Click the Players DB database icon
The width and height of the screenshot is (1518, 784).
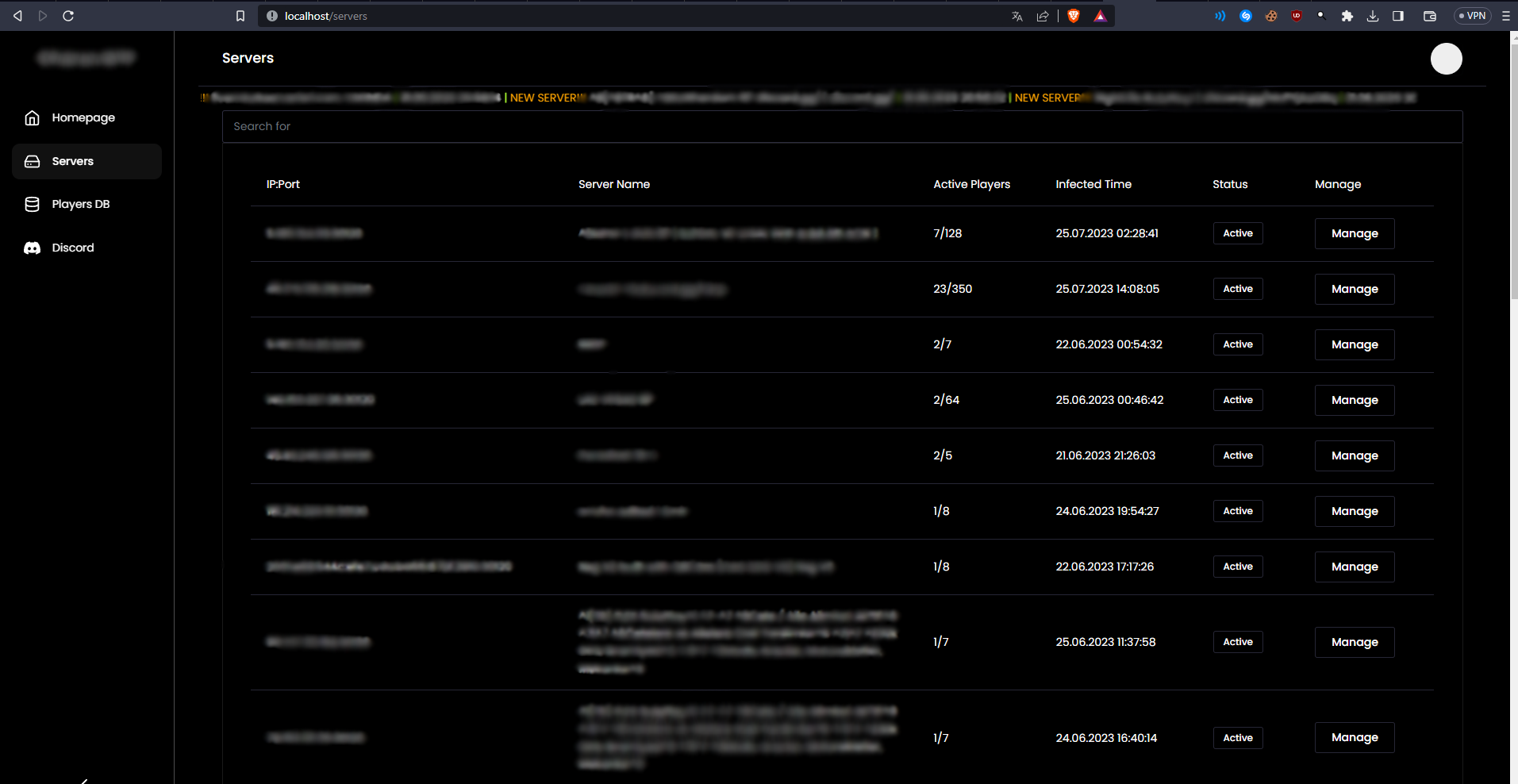(33, 204)
